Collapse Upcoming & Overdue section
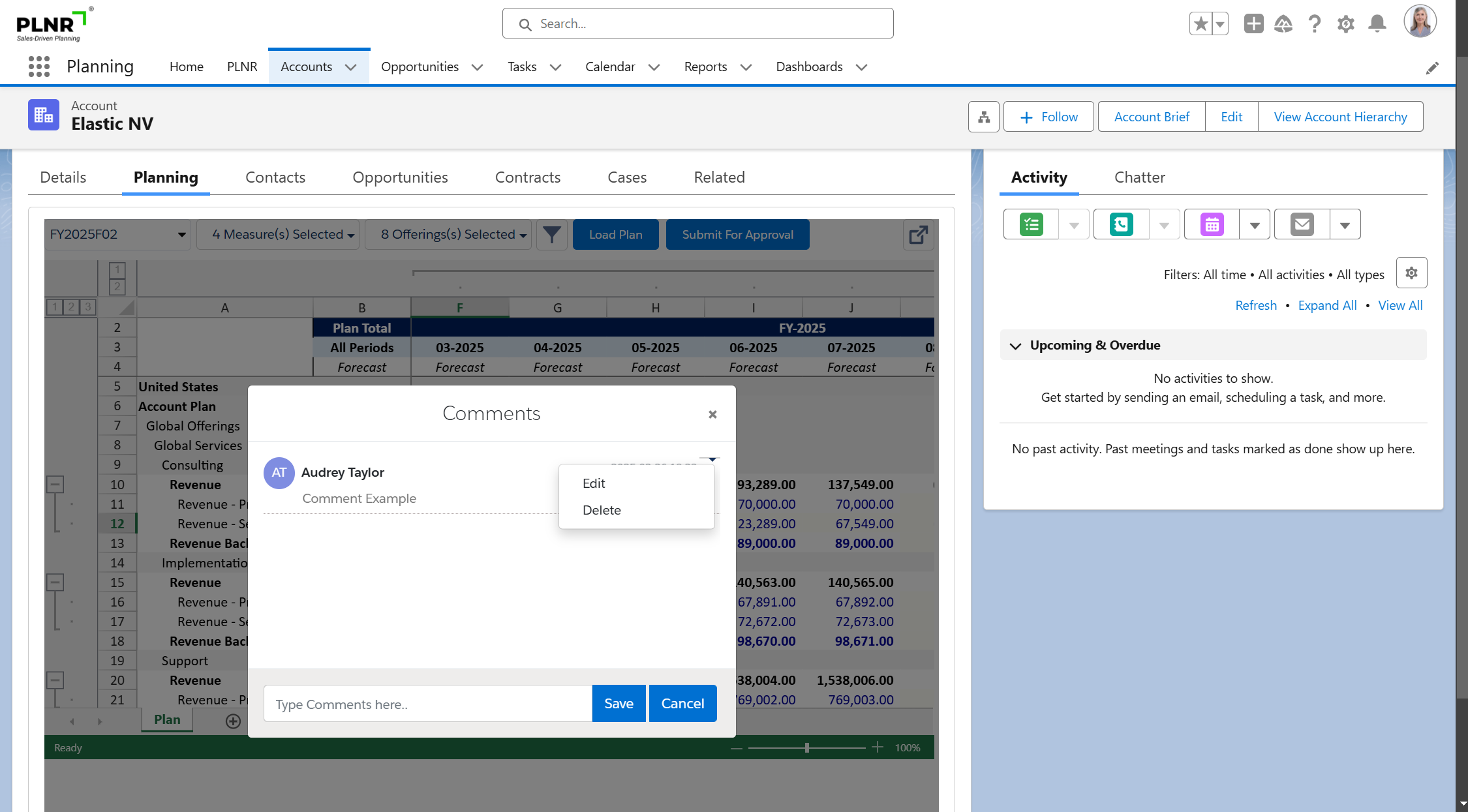Screen dimensions: 1468x812 [1015, 346]
